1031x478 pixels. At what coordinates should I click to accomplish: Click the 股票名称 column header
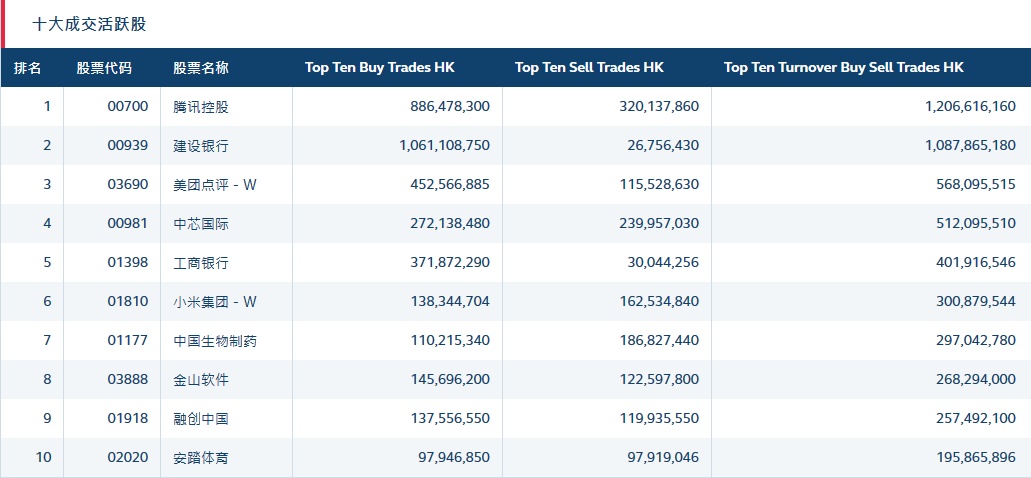pyautogui.click(x=201, y=68)
